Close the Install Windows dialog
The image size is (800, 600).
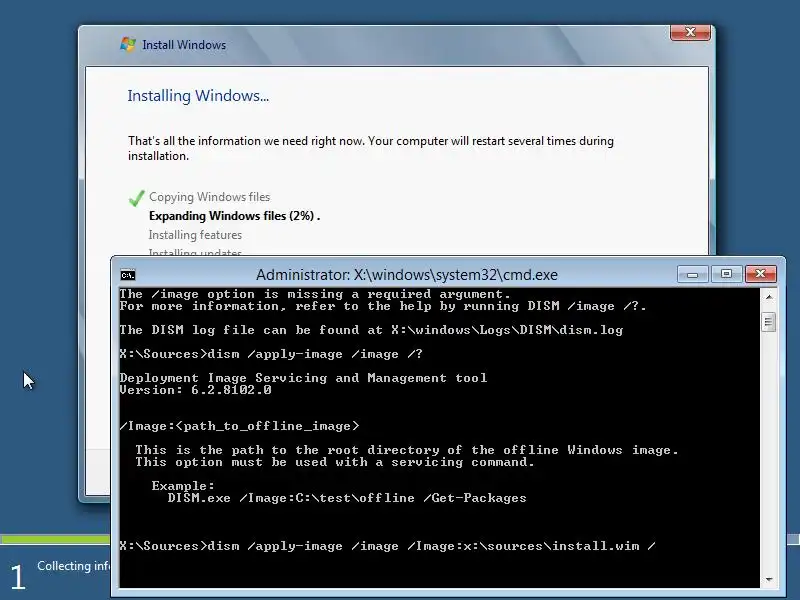click(690, 32)
